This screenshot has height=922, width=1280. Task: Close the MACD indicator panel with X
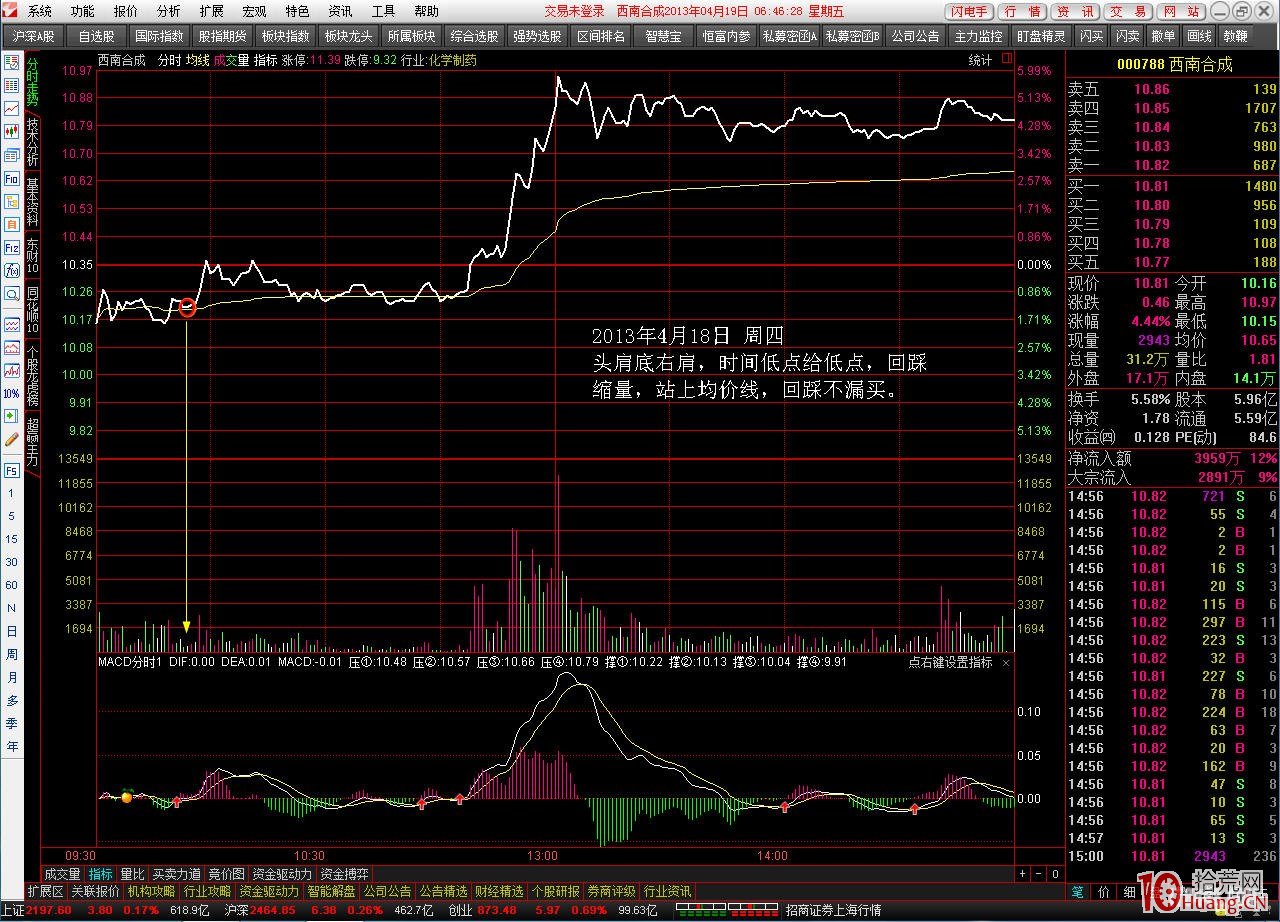pyautogui.click(x=1006, y=662)
